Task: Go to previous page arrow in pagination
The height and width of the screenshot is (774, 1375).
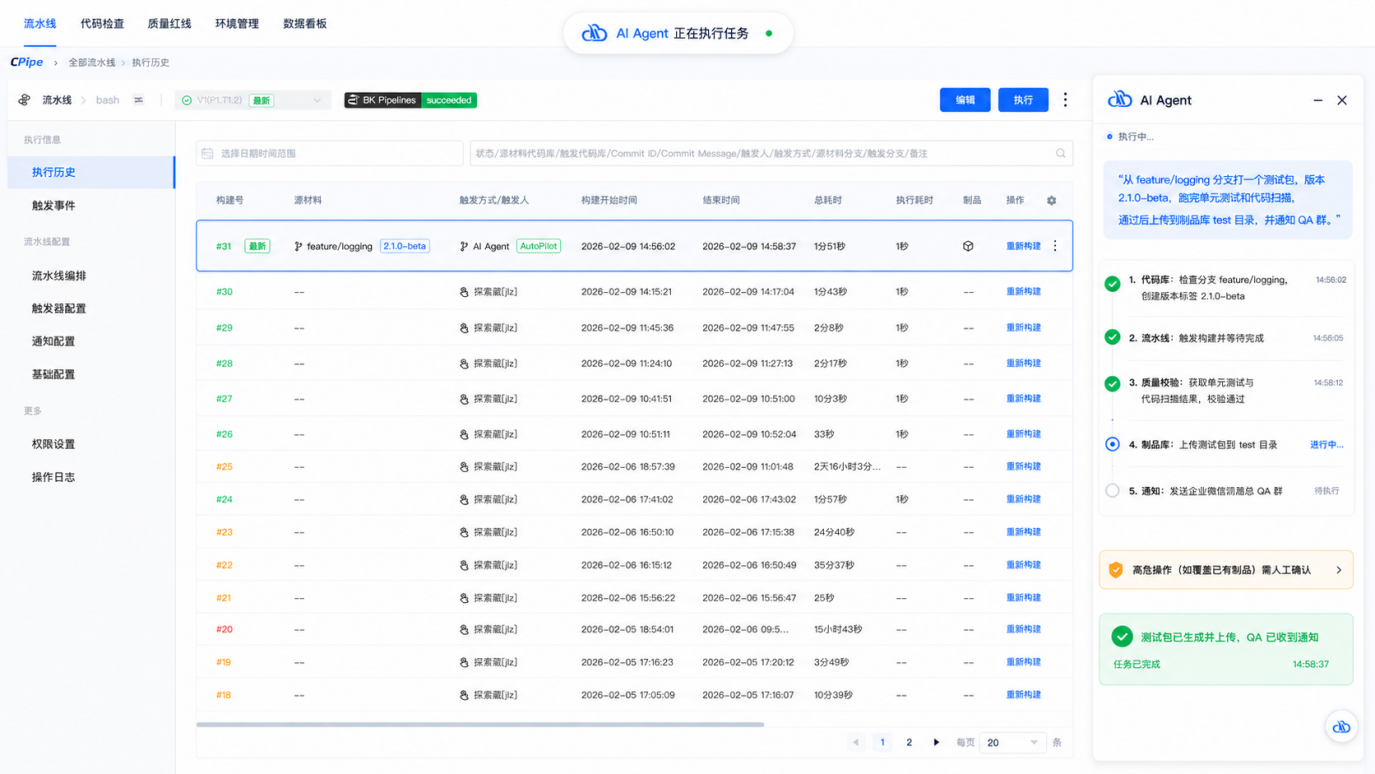Action: pyautogui.click(x=855, y=742)
